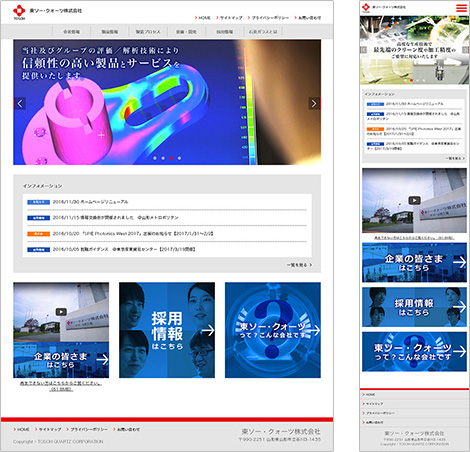This screenshot has height=452, width=470.
Task: Open 採用情報 tab in gray navigation bar
Action: click(225, 32)
